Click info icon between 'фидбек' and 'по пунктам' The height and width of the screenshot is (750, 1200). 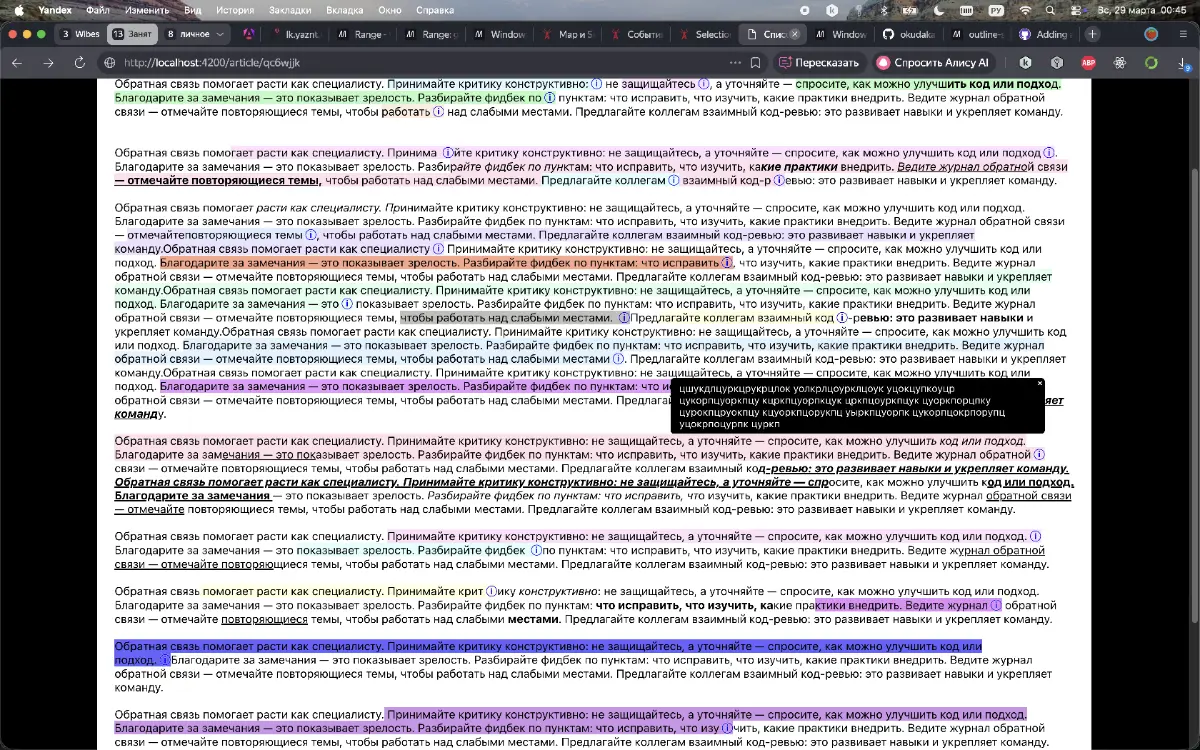click(536, 550)
